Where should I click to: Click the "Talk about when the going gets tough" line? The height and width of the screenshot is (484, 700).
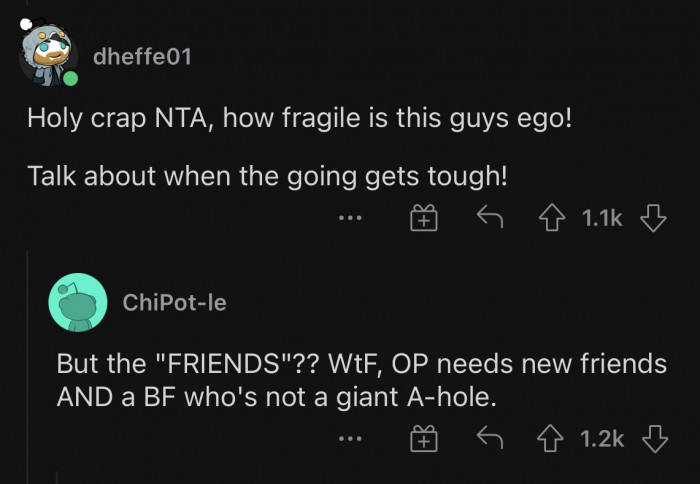pyautogui.click(x=268, y=175)
